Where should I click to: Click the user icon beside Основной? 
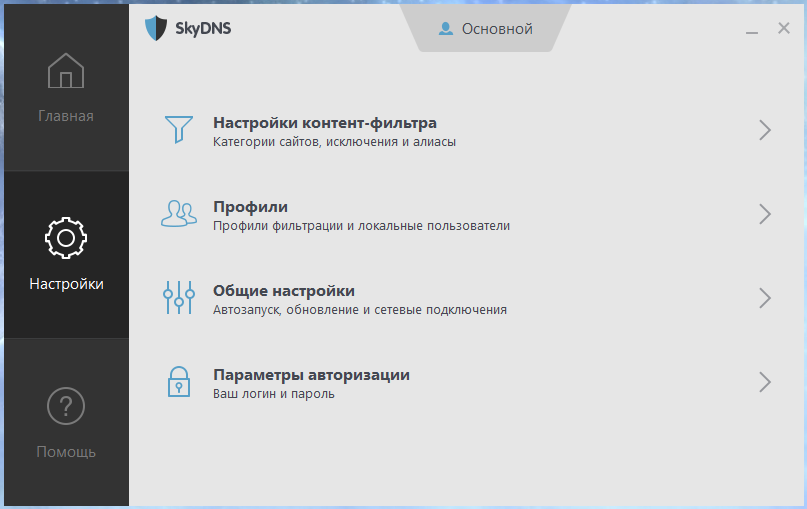[x=446, y=29]
